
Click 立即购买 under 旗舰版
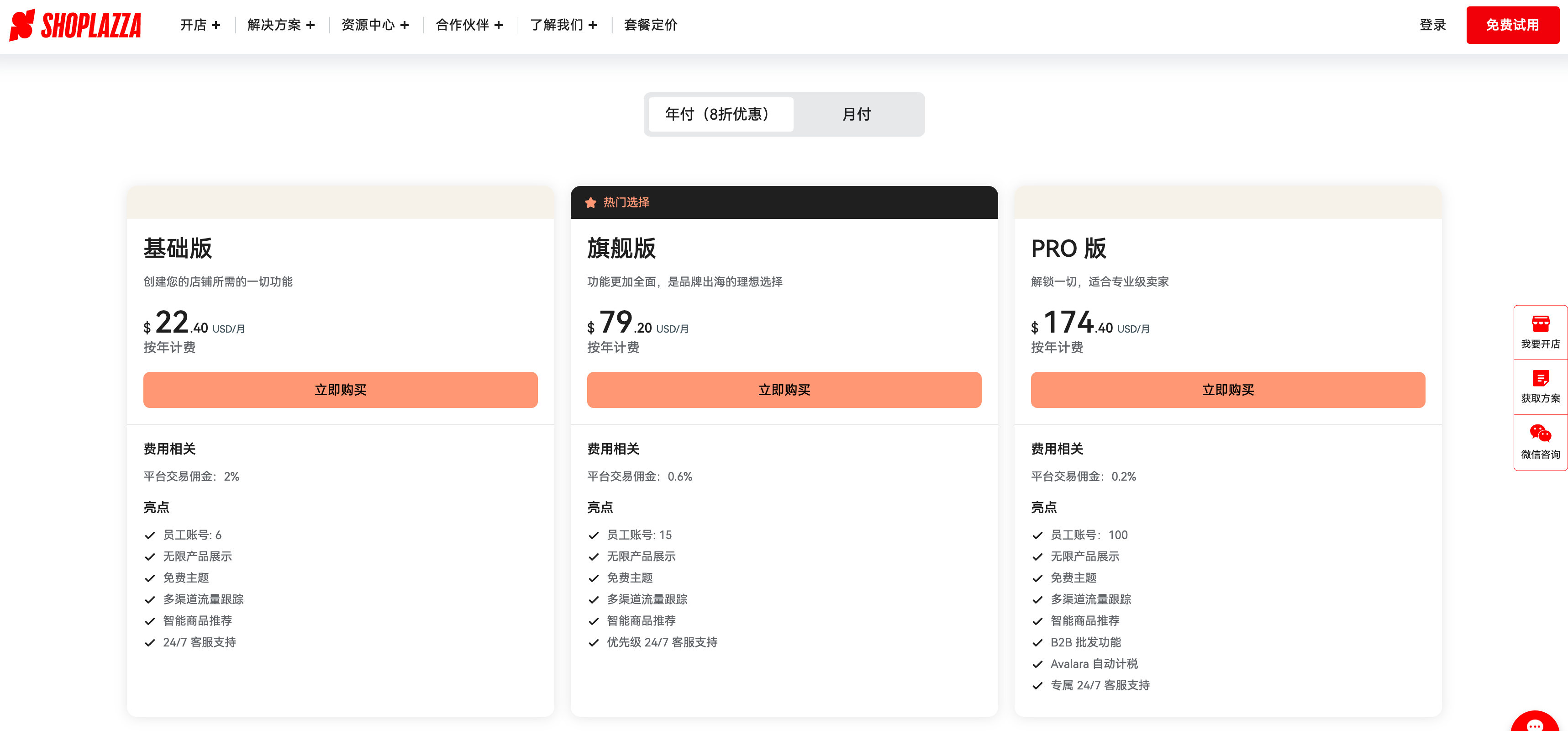pos(784,390)
